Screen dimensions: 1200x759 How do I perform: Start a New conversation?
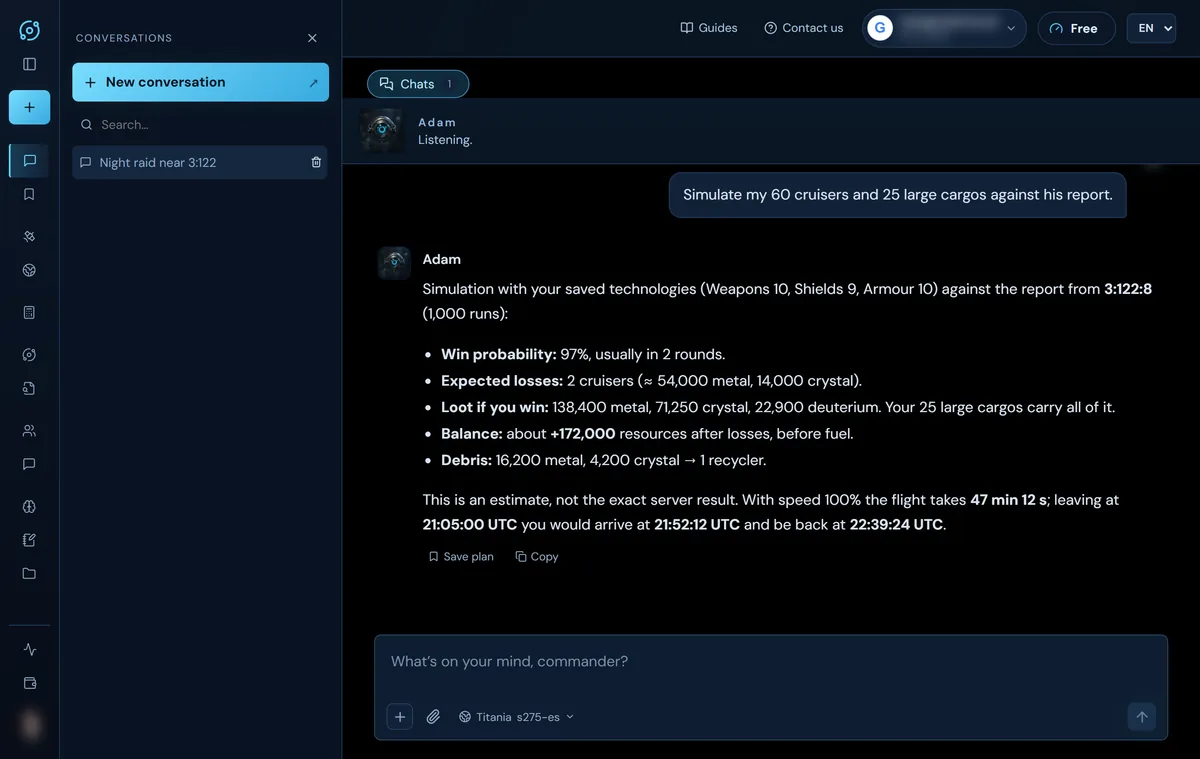200,82
